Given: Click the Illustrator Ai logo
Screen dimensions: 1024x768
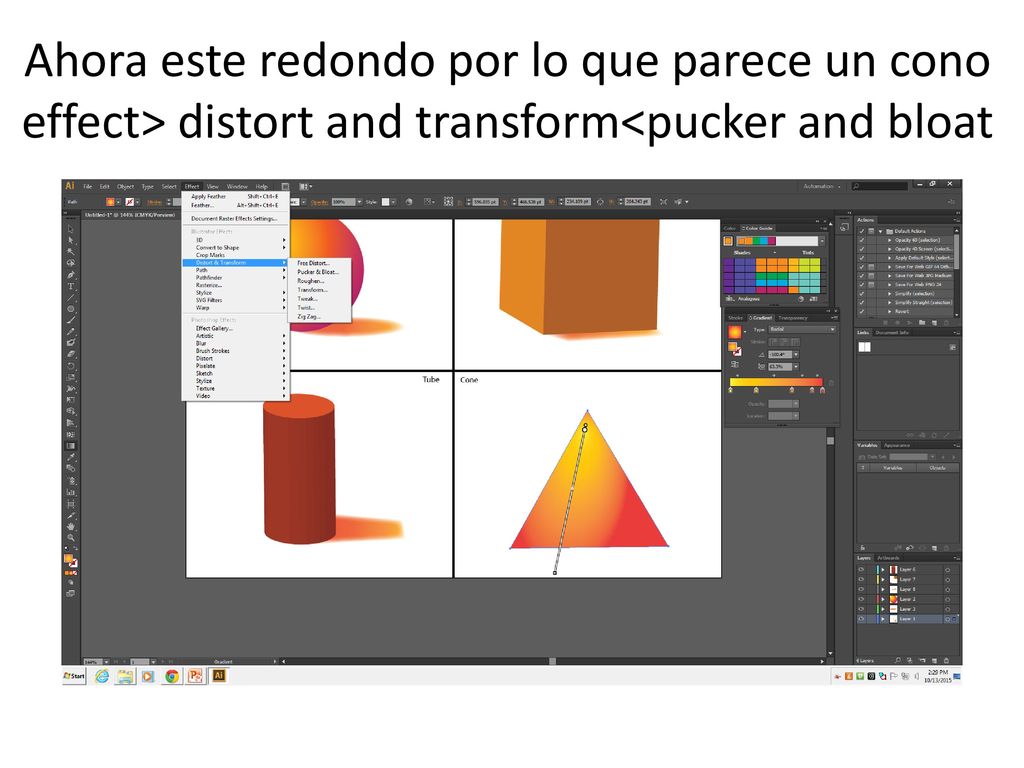Looking at the screenshot, I should (x=70, y=186).
